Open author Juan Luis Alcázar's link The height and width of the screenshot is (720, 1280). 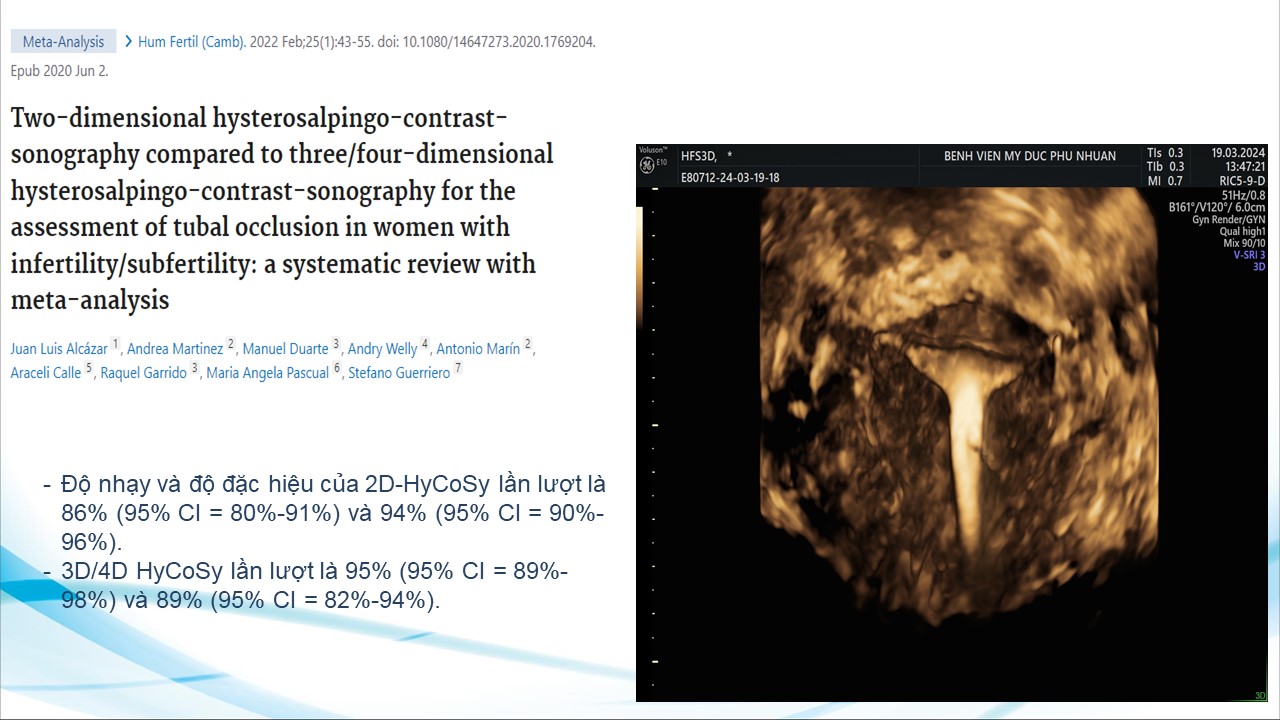[59, 349]
